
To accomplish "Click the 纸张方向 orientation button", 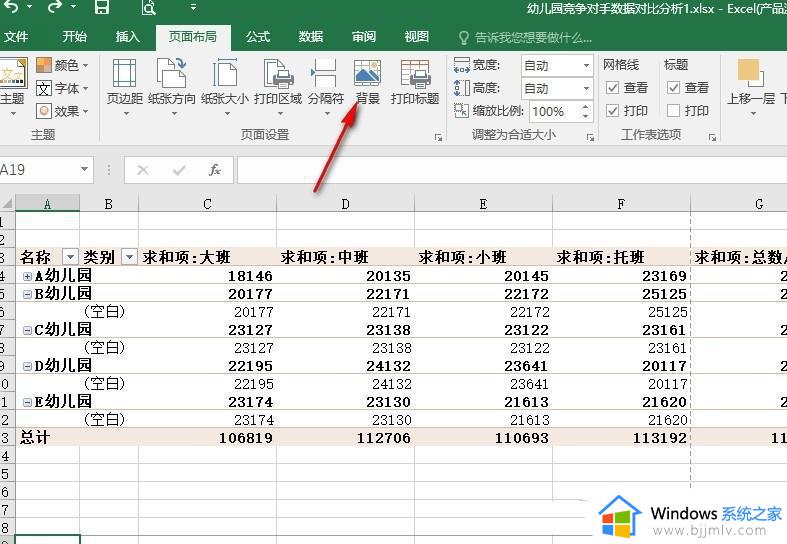I will click(x=172, y=86).
